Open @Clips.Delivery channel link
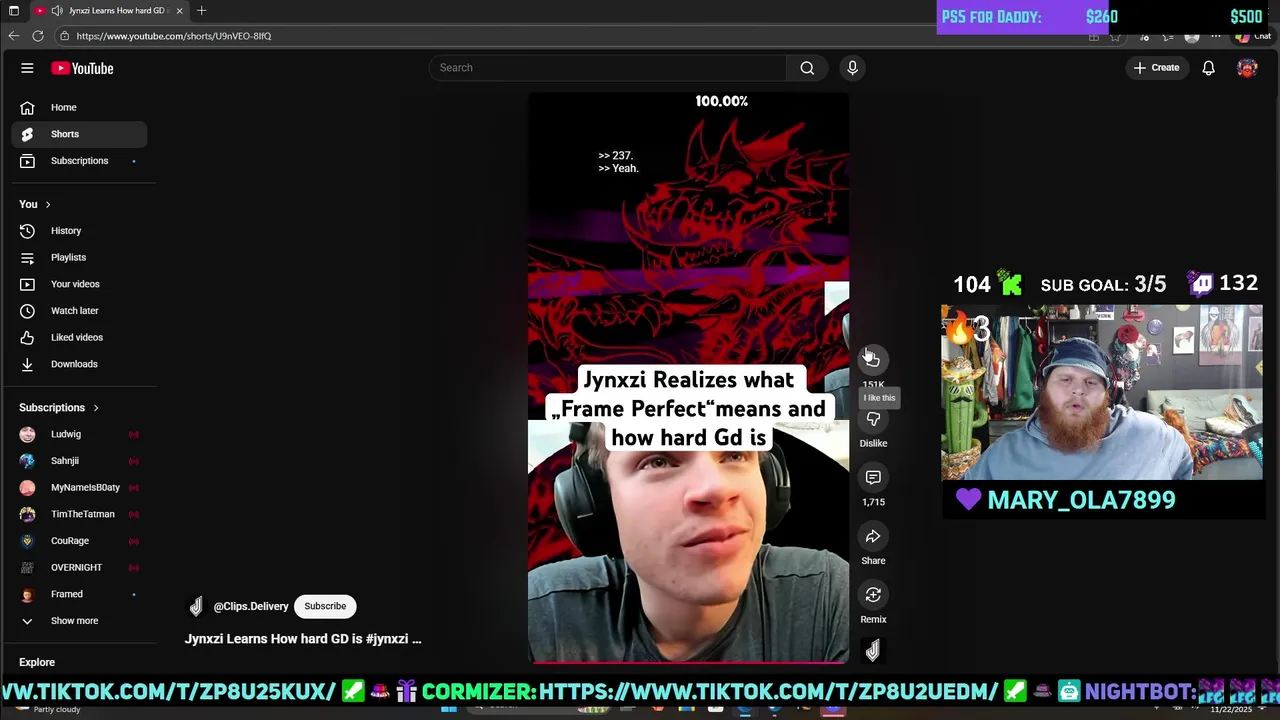 pyautogui.click(x=251, y=606)
